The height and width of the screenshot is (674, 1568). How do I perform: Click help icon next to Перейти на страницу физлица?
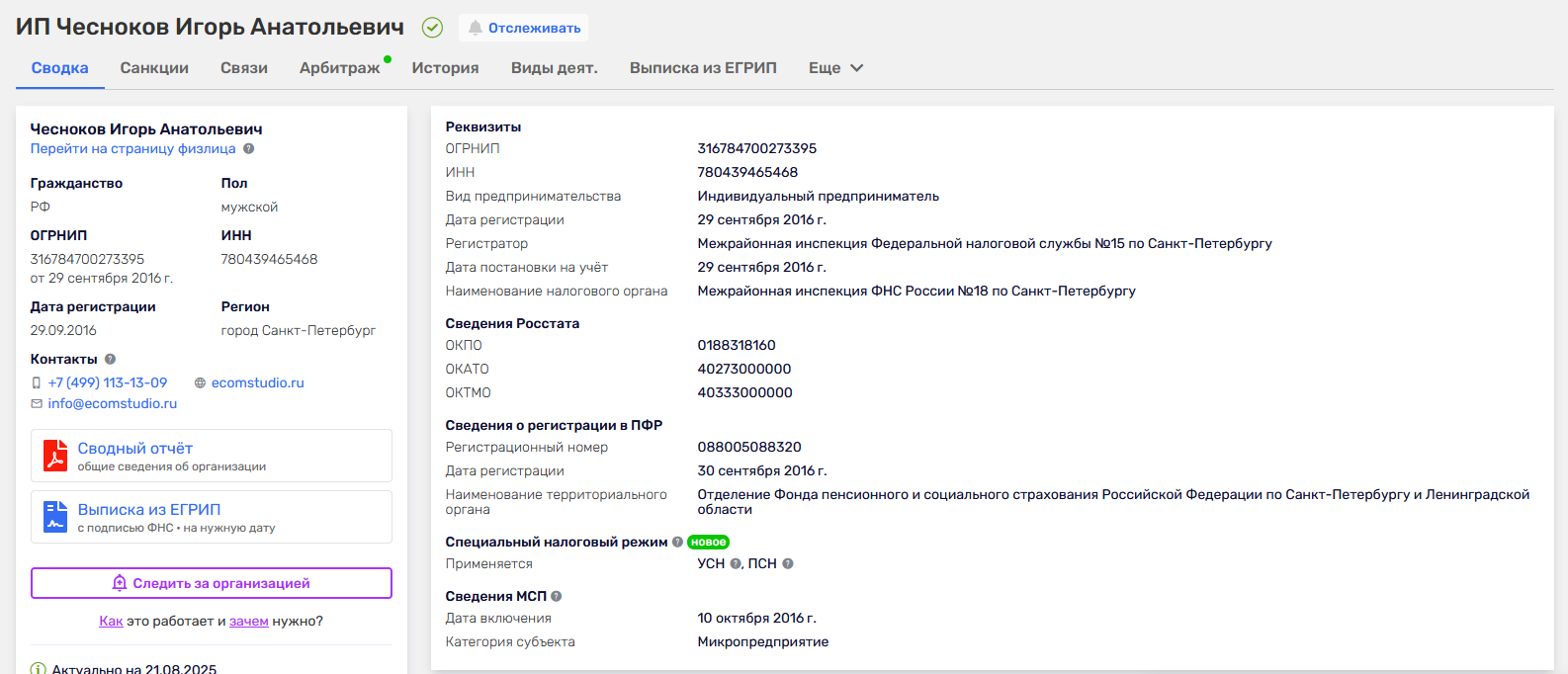click(249, 149)
